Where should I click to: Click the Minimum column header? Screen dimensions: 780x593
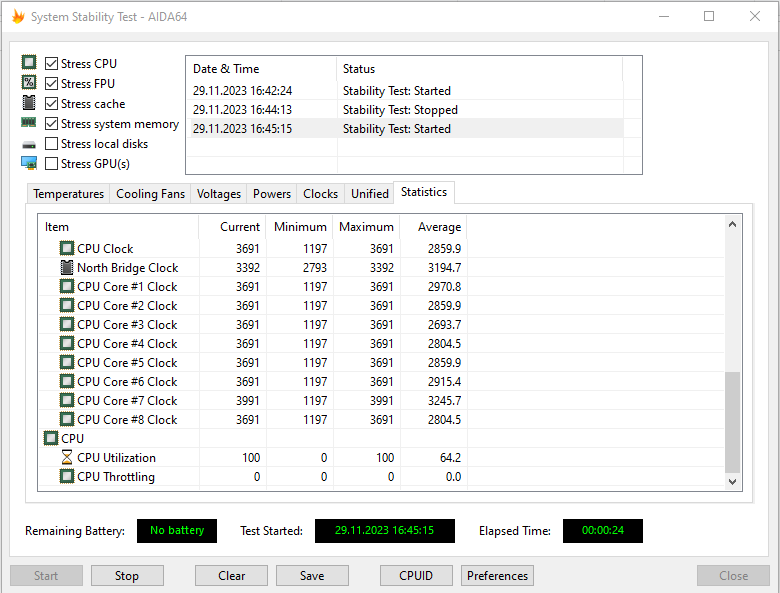[299, 227]
